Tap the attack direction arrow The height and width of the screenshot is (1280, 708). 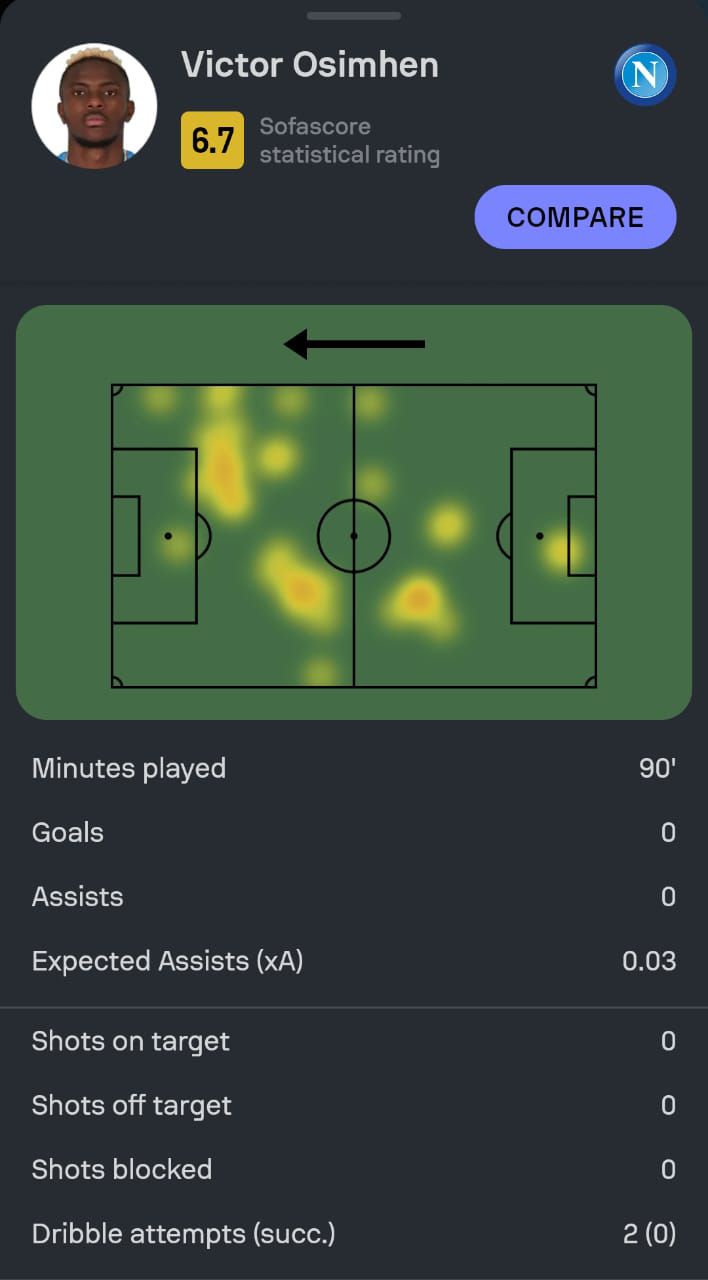click(355, 344)
